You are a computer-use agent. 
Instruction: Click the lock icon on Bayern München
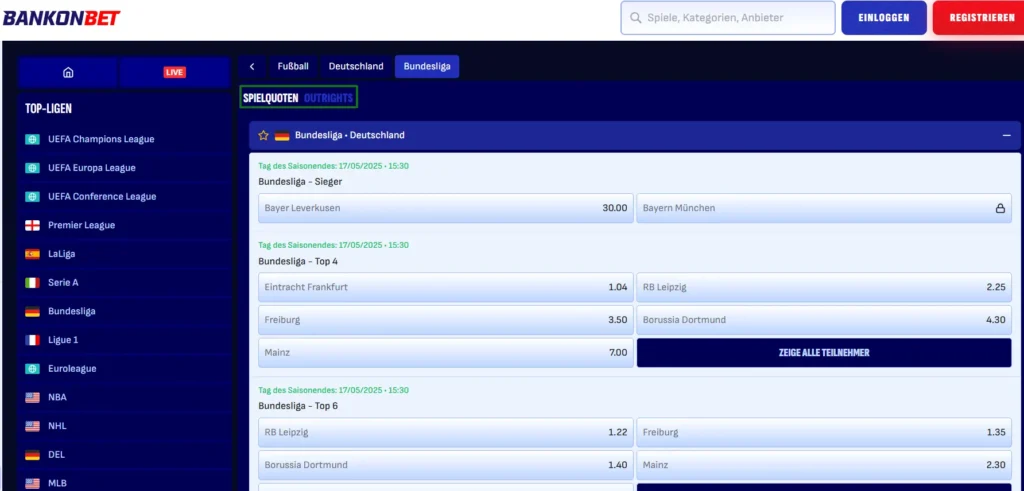tap(1000, 208)
